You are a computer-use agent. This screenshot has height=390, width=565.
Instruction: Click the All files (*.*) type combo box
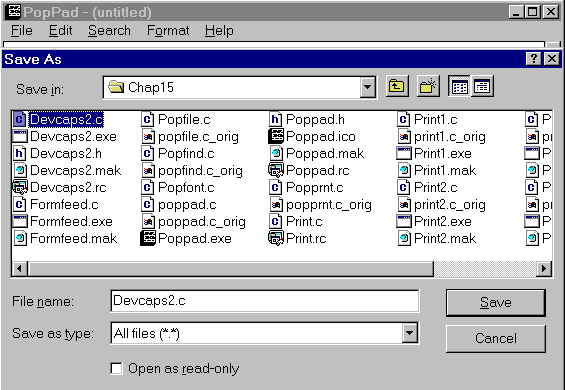265,333
